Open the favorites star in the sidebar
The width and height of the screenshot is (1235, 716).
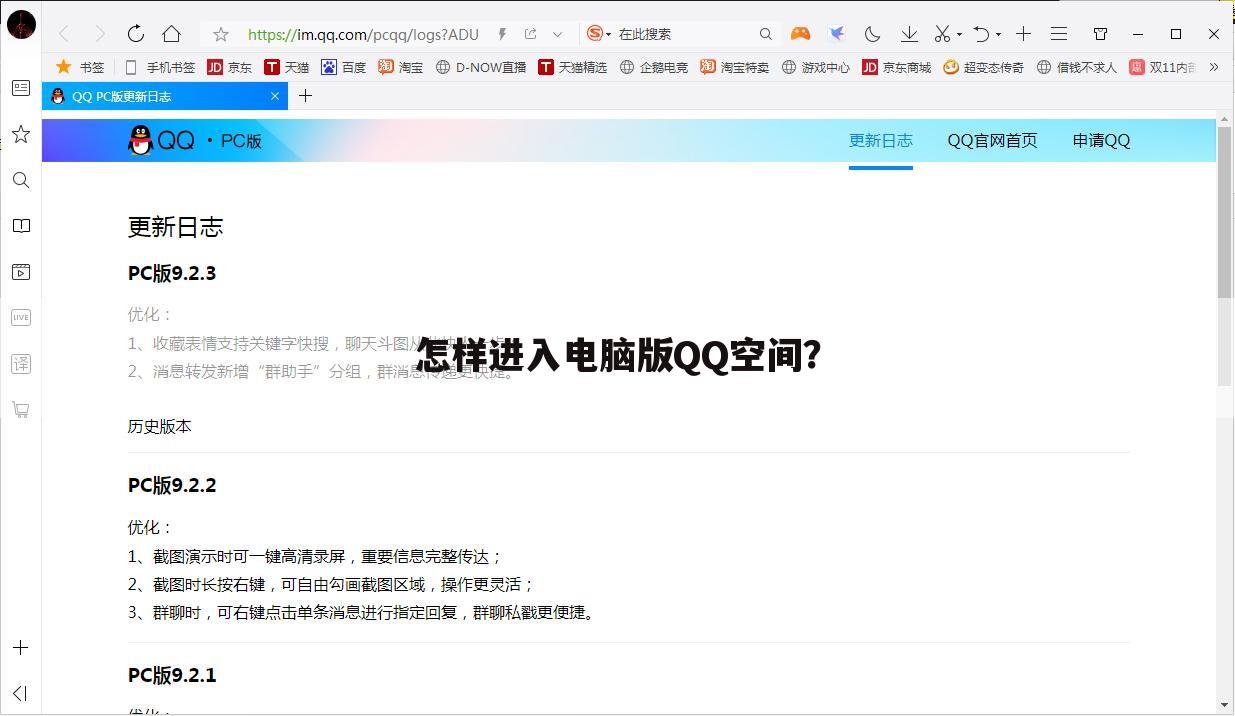20,134
